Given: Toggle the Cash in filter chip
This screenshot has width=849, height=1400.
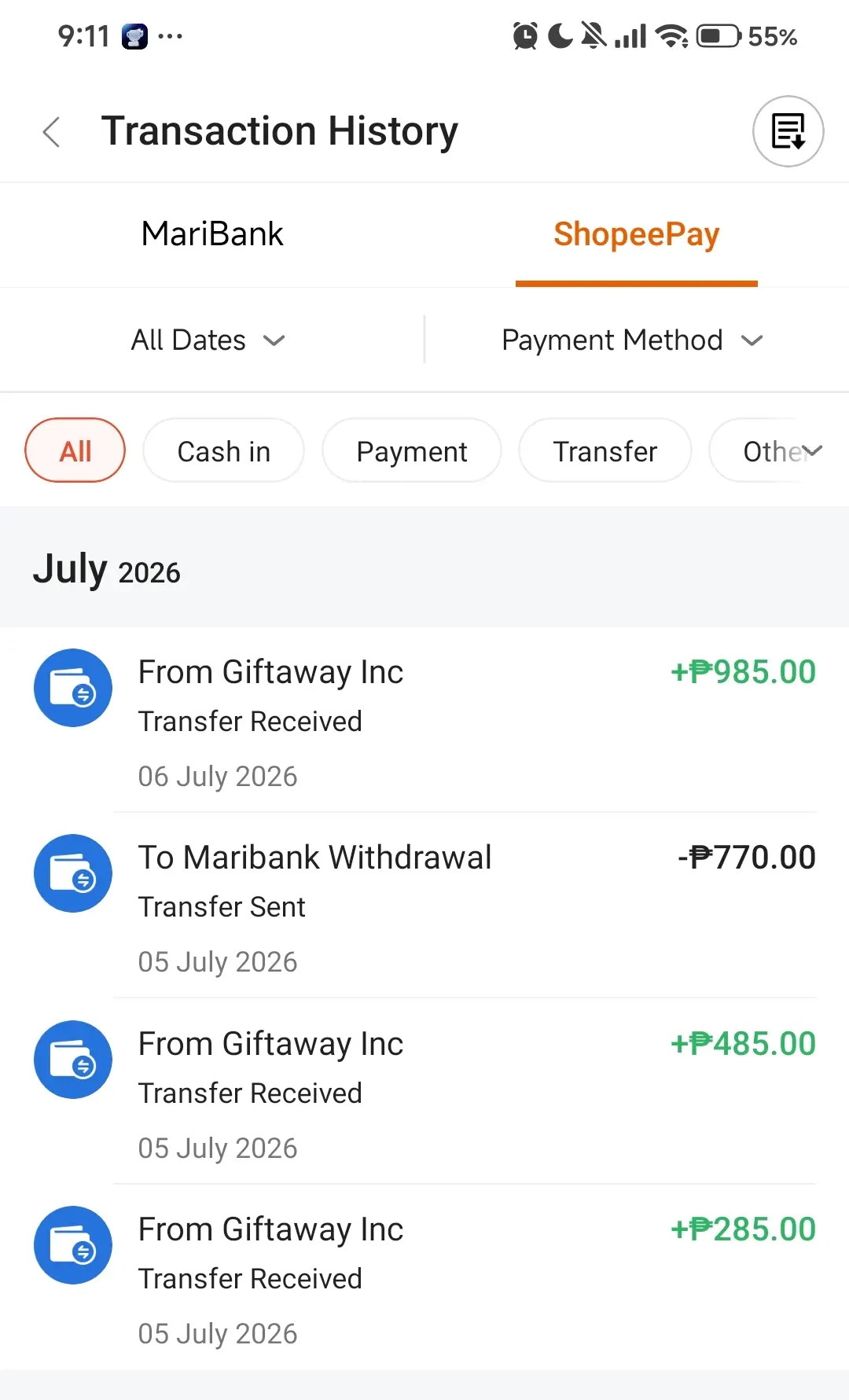Looking at the screenshot, I should (x=224, y=450).
